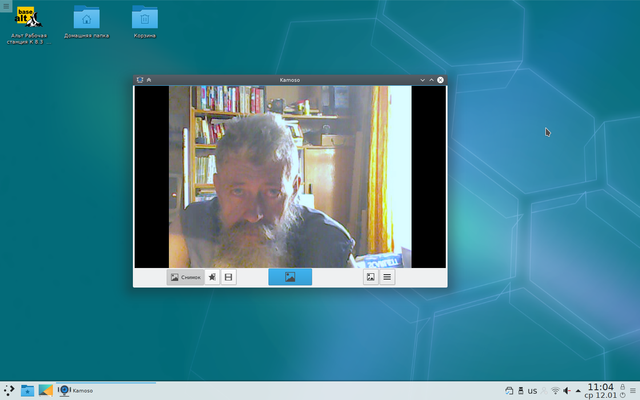Take a picture with the blue capture button
This screenshot has height=400, width=640.
(290, 277)
